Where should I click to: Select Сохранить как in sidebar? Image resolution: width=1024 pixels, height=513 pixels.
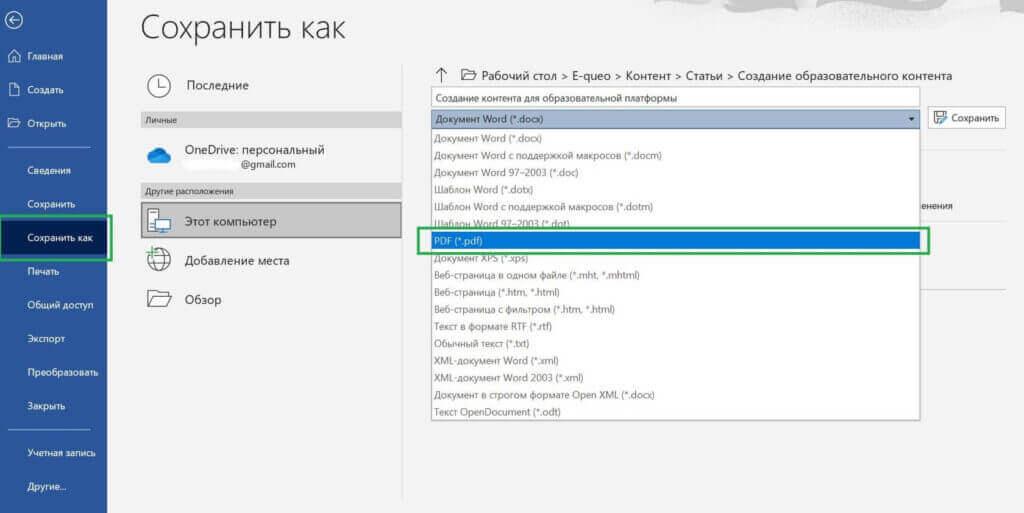tap(60, 238)
